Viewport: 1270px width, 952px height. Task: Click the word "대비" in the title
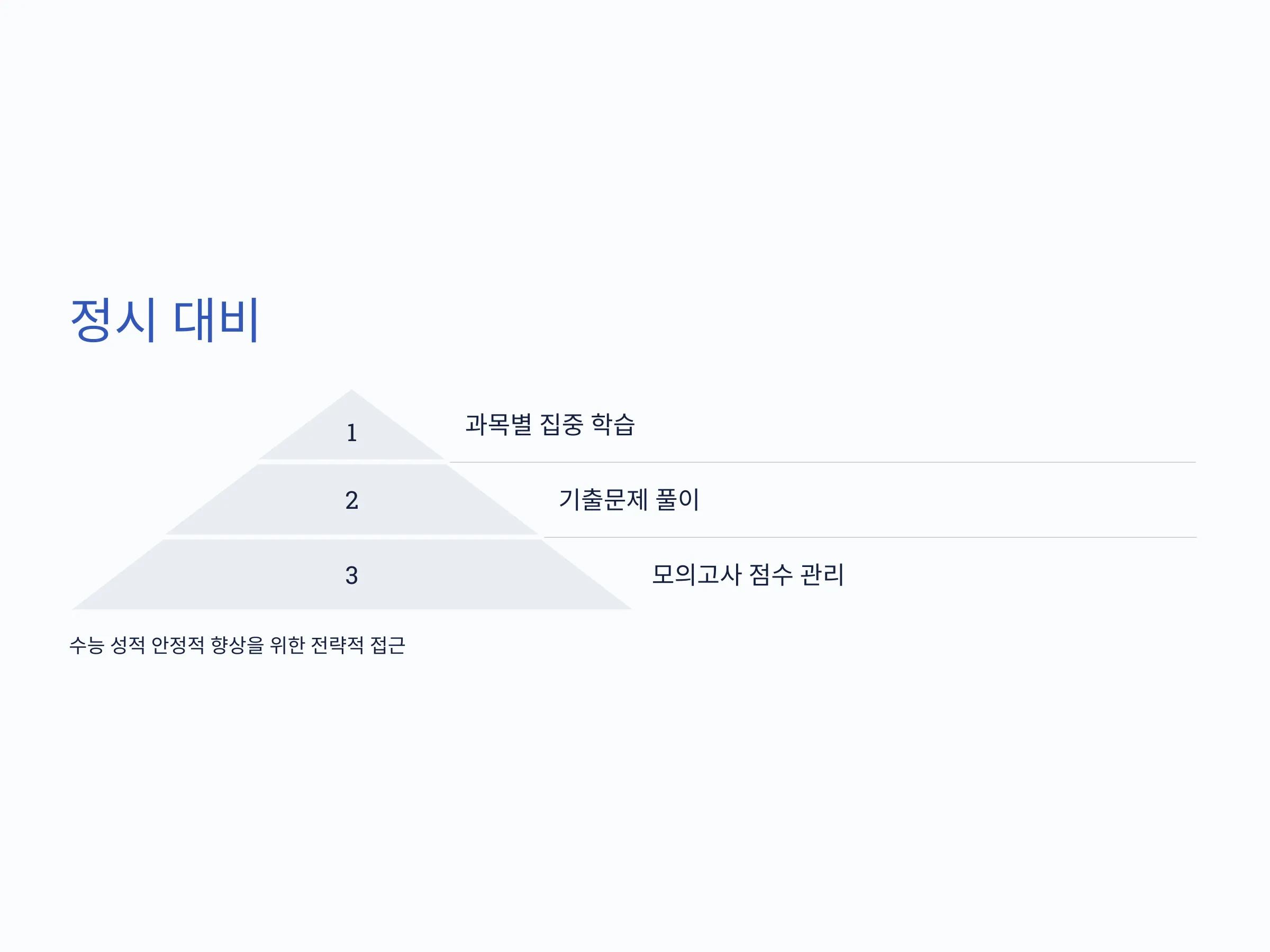click(216, 319)
